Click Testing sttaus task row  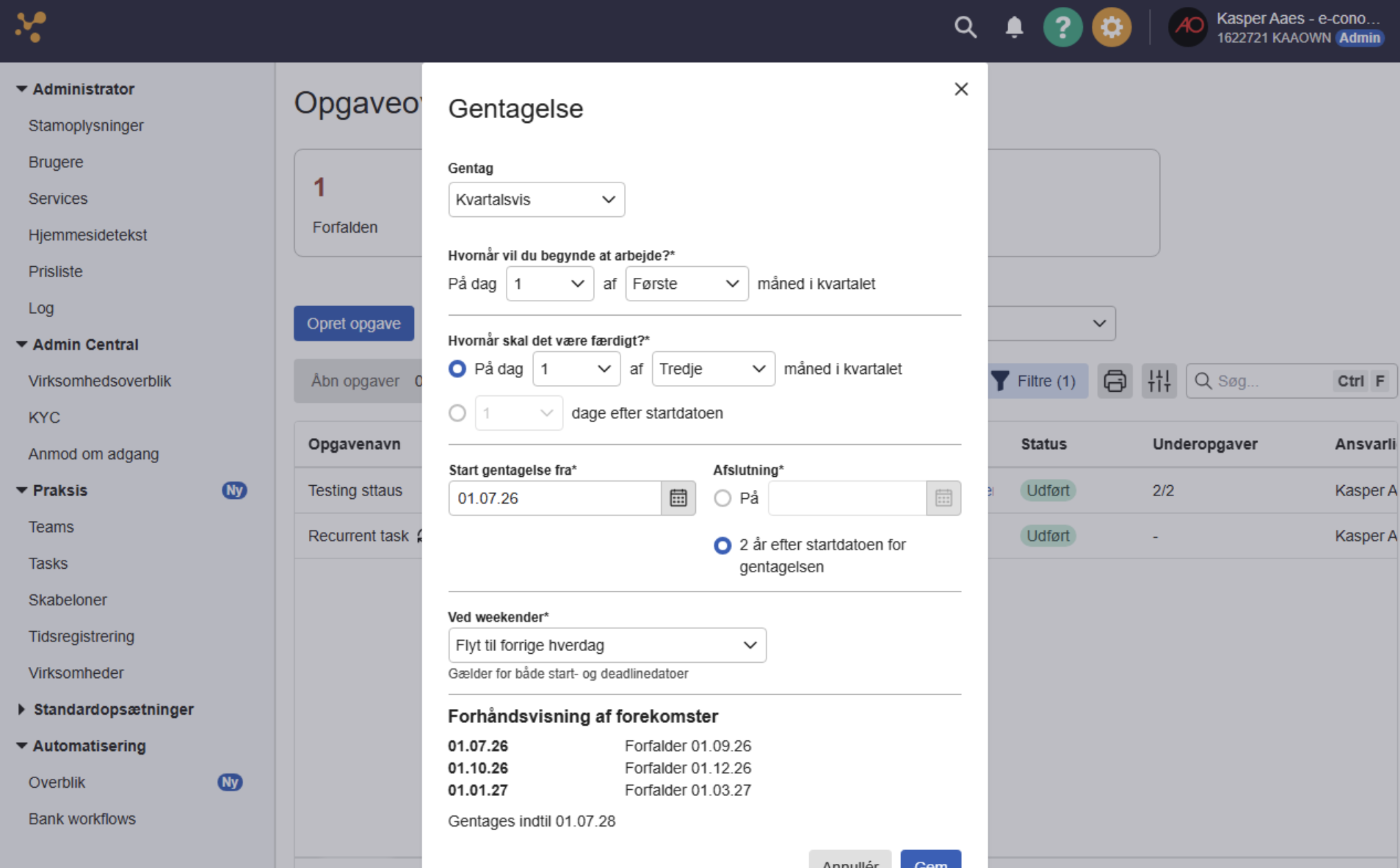click(x=355, y=491)
